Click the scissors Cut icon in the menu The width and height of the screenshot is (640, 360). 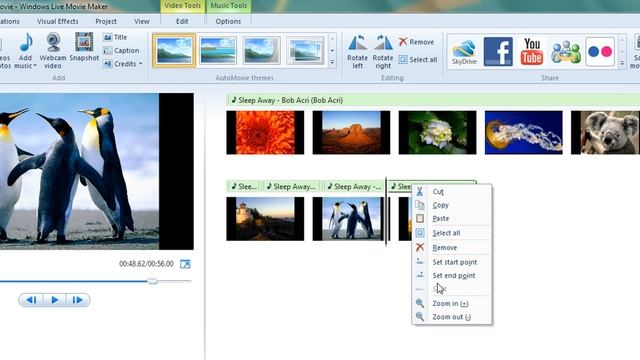coord(420,191)
